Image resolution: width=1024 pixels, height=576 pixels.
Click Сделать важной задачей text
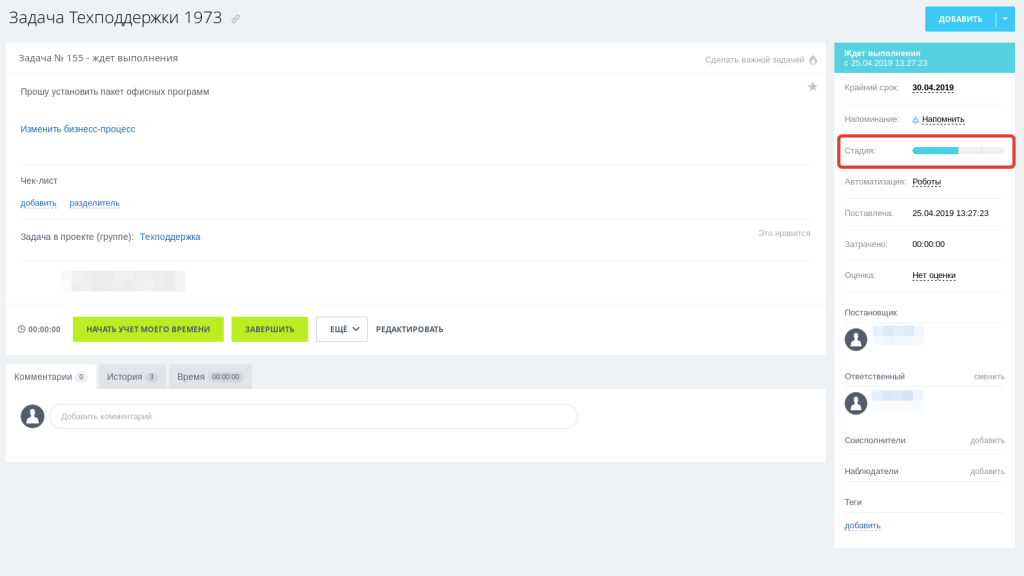[754, 59]
